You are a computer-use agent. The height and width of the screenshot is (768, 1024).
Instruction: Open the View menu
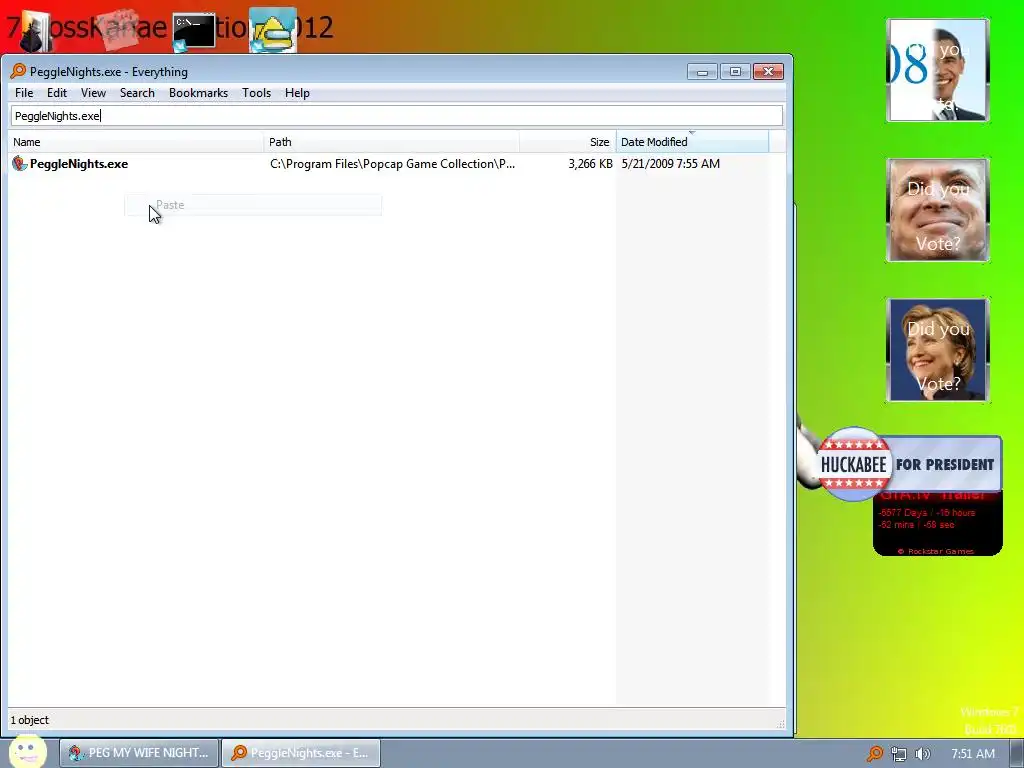93,93
